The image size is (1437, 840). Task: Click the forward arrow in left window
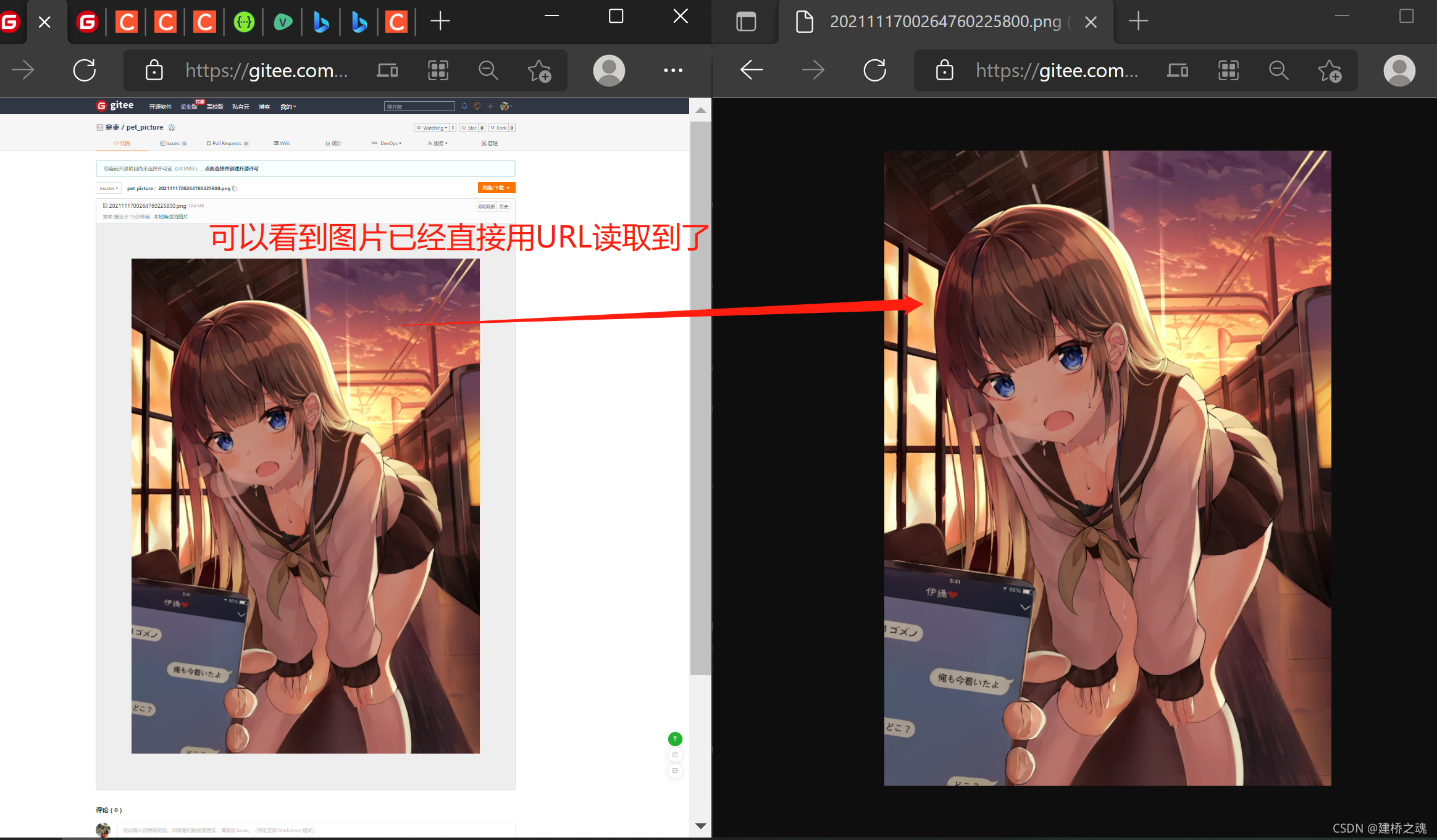(x=23, y=70)
